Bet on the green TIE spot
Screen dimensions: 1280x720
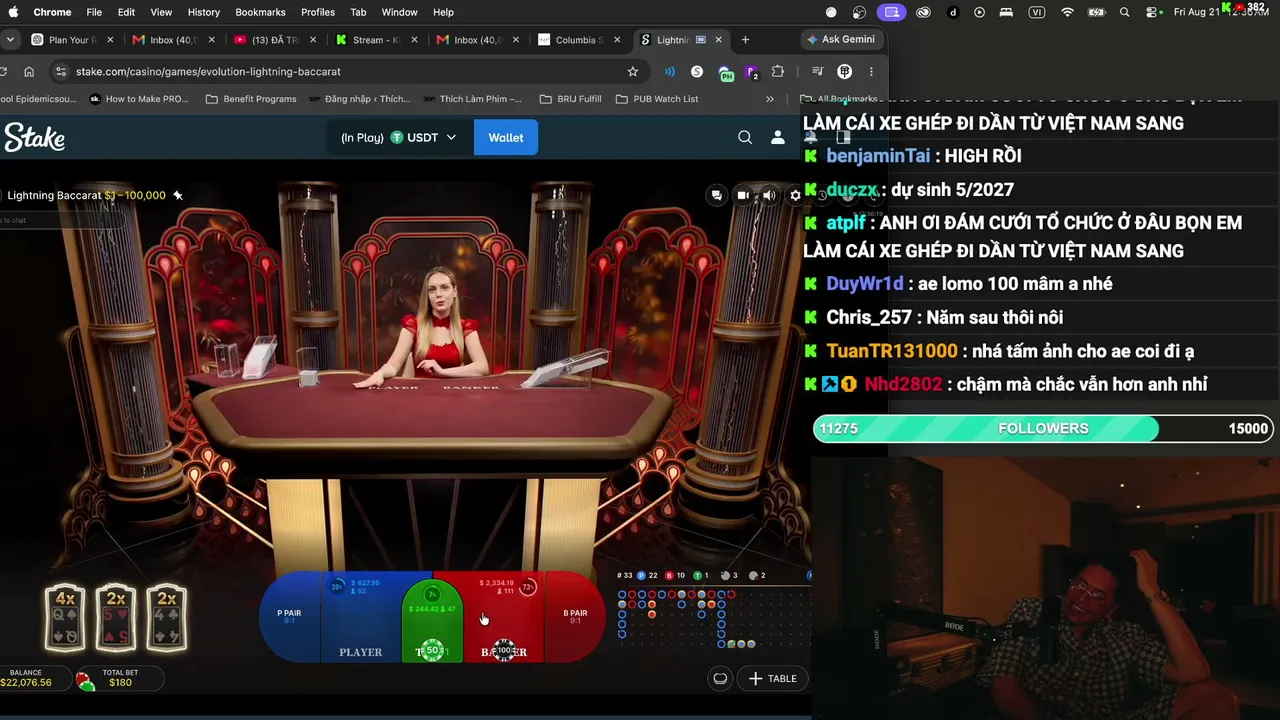432,622
